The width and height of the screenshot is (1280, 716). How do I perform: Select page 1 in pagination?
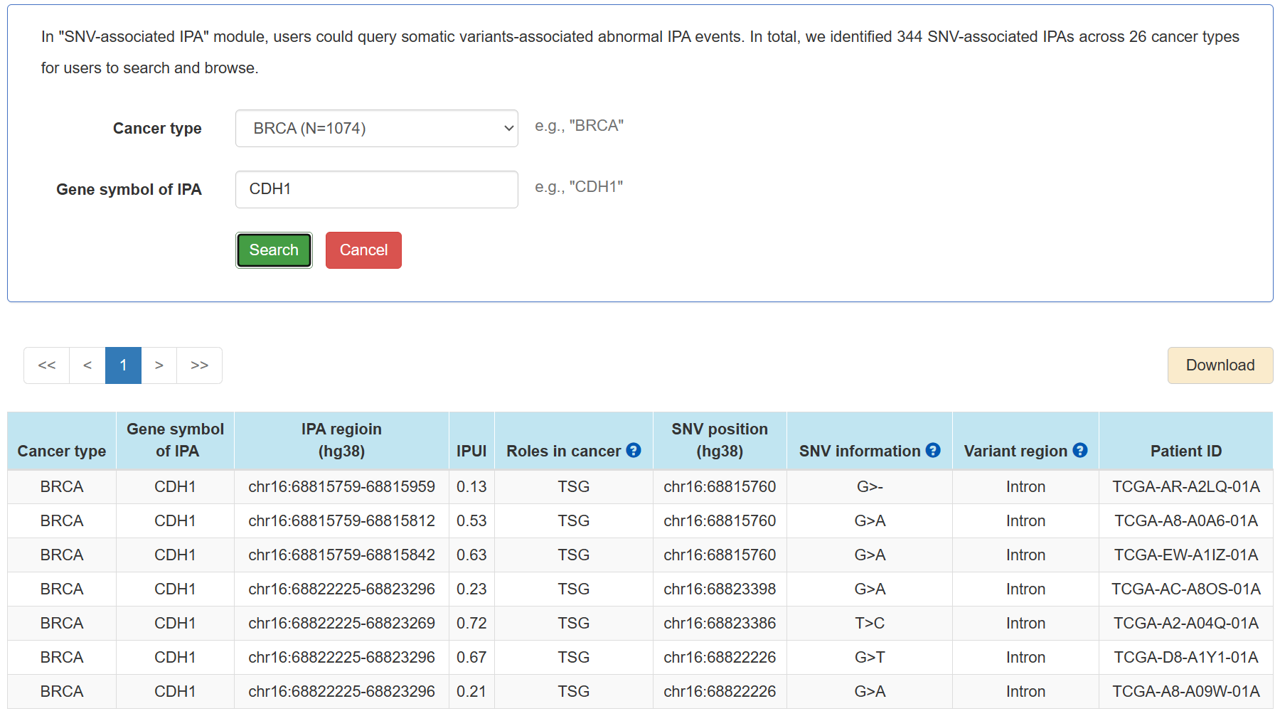(x=123, y=365)
